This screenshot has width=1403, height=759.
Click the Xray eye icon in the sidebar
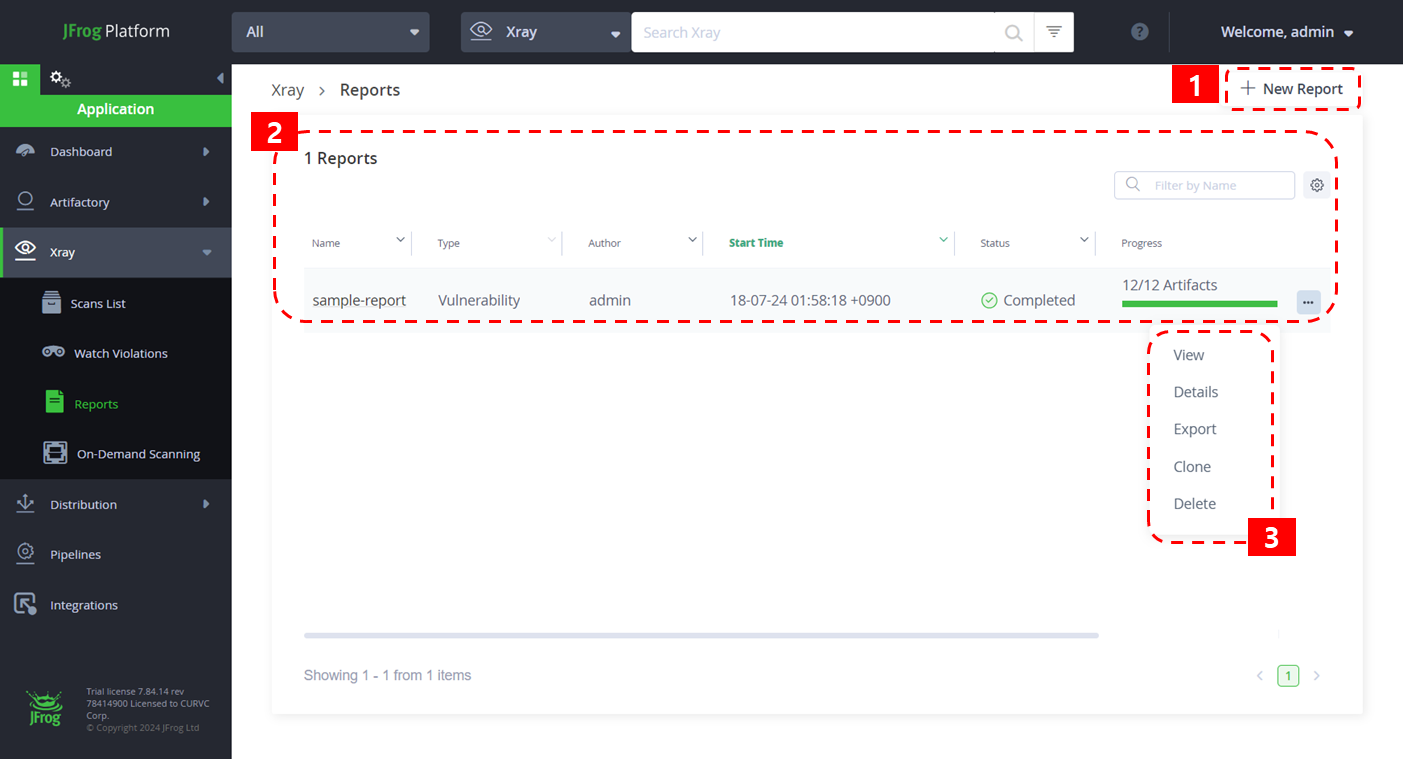26,251
